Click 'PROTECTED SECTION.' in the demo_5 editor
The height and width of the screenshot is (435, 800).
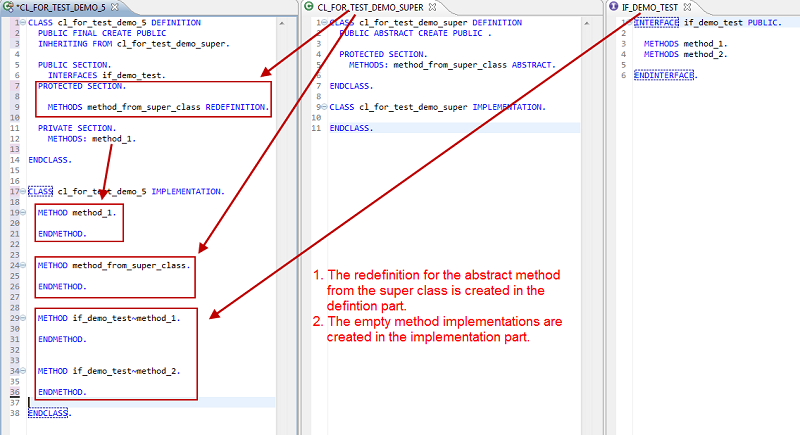[x=82, y=86]
